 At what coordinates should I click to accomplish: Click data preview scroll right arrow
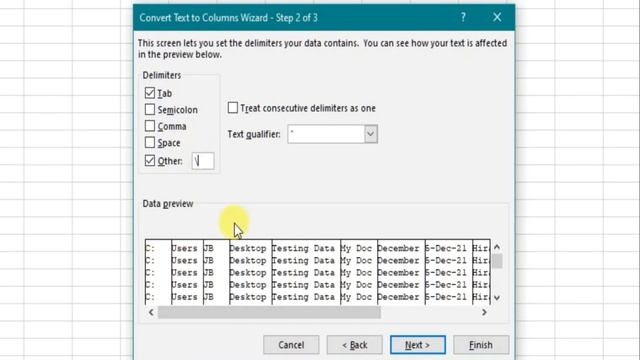pos(484,312)
